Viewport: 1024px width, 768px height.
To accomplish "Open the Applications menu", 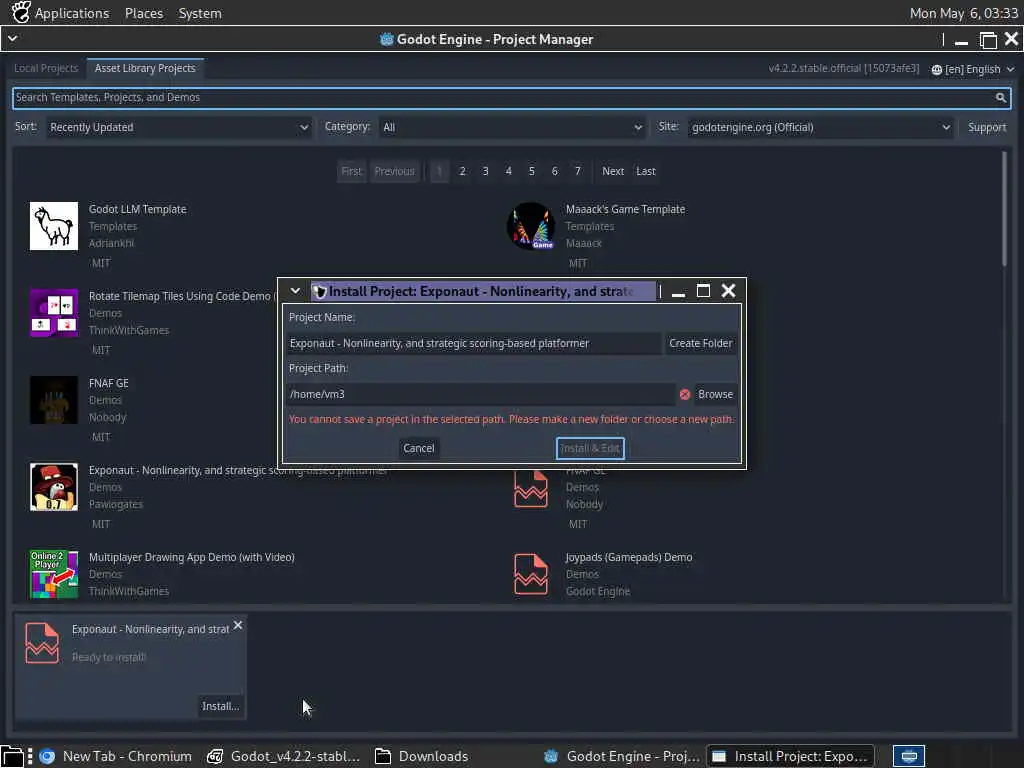I will click(72, 13).
